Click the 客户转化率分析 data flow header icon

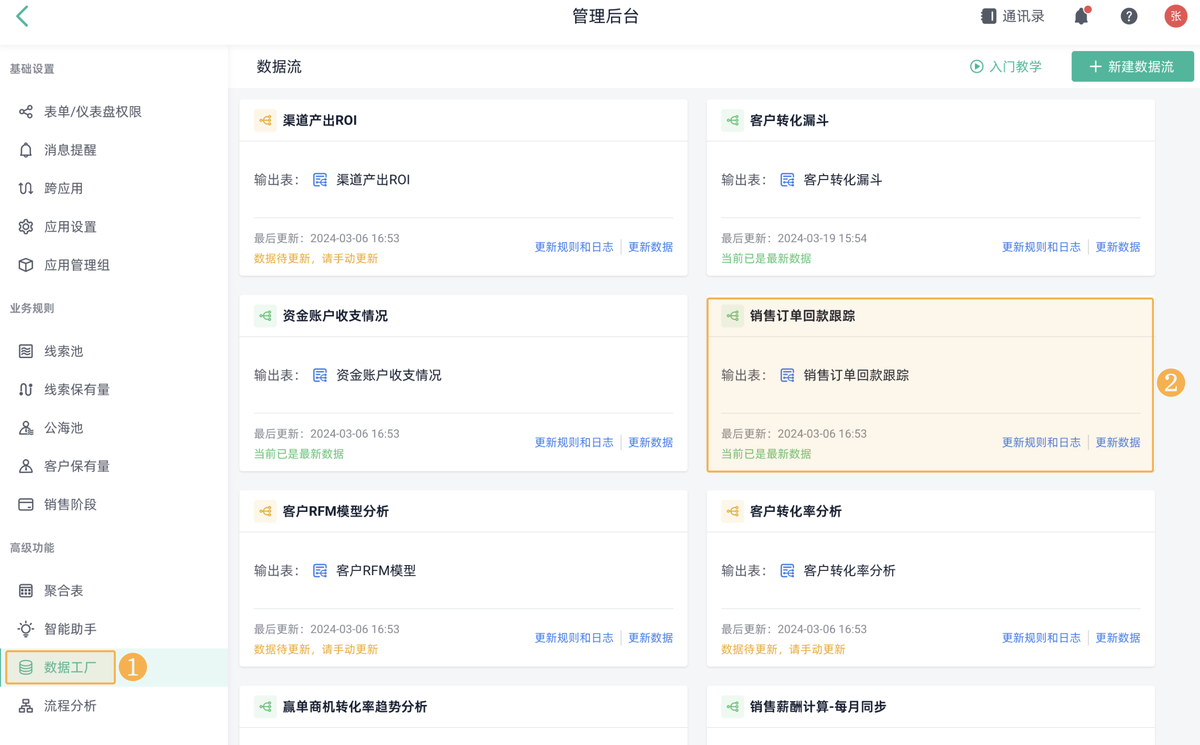click(733, 511)
